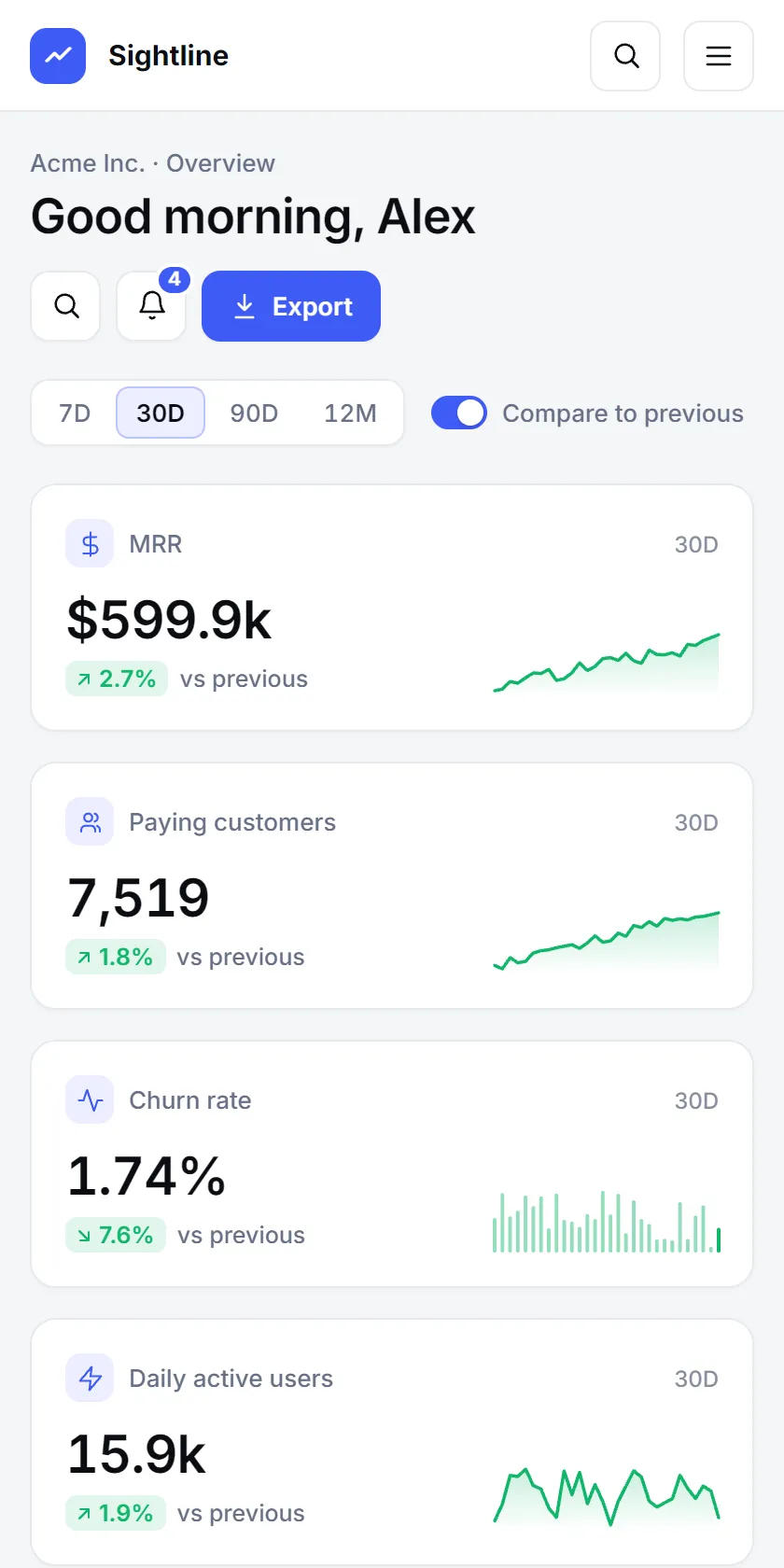
Task: Click the $599.9k MRR value
Action: (x=169, y=620)
